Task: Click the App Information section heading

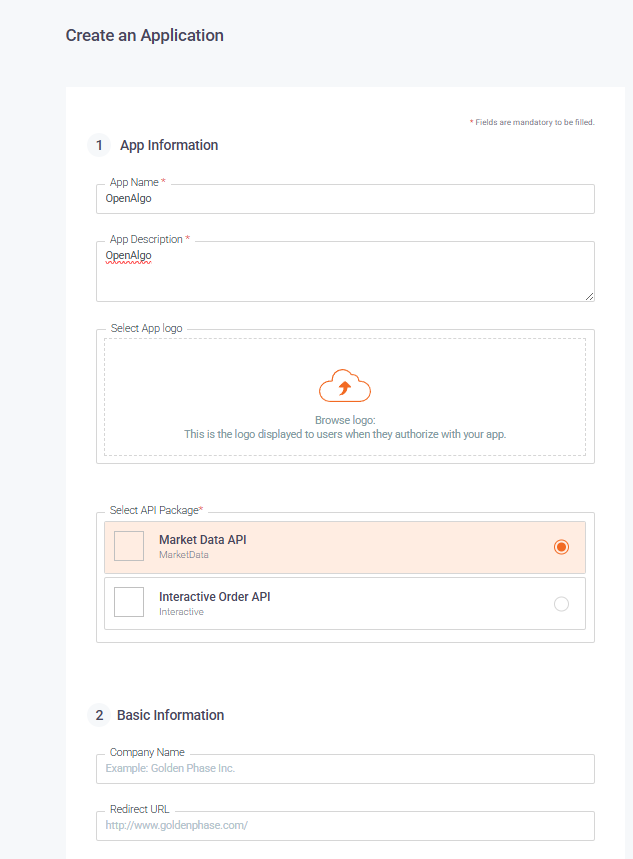Action: pos(169,145)
